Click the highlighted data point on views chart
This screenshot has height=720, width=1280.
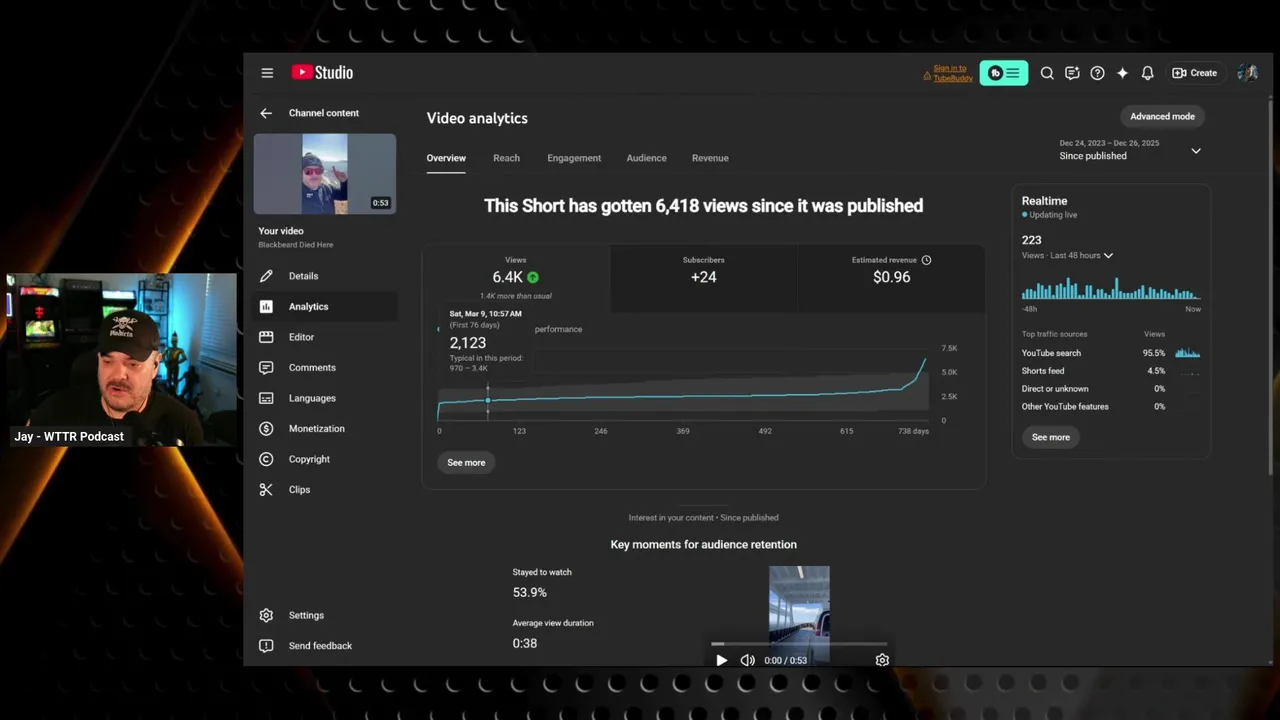488,400
